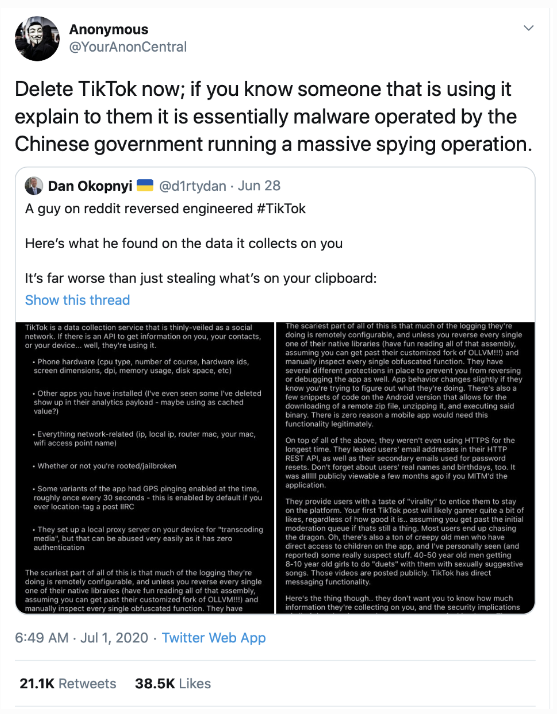Open the Jun 28 quoted tweet date
Screen dimensions: 557x714
point(259,186)
